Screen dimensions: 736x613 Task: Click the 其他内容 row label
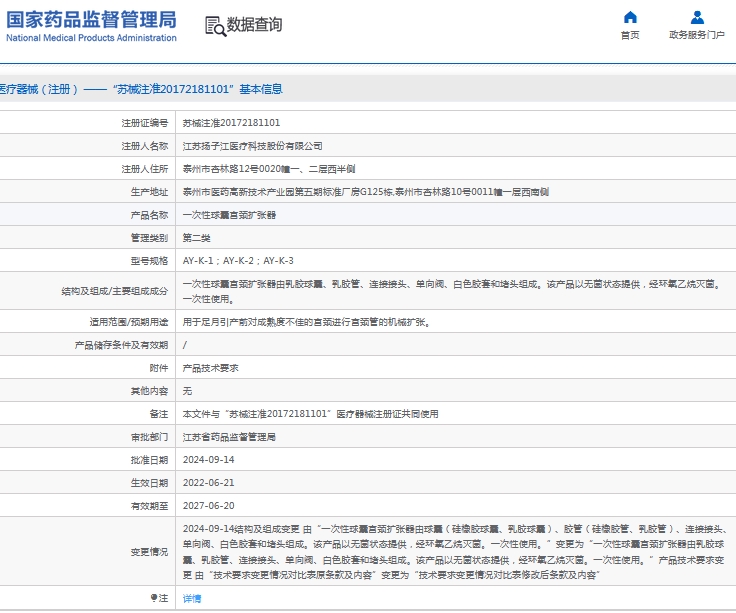(149, 391)
